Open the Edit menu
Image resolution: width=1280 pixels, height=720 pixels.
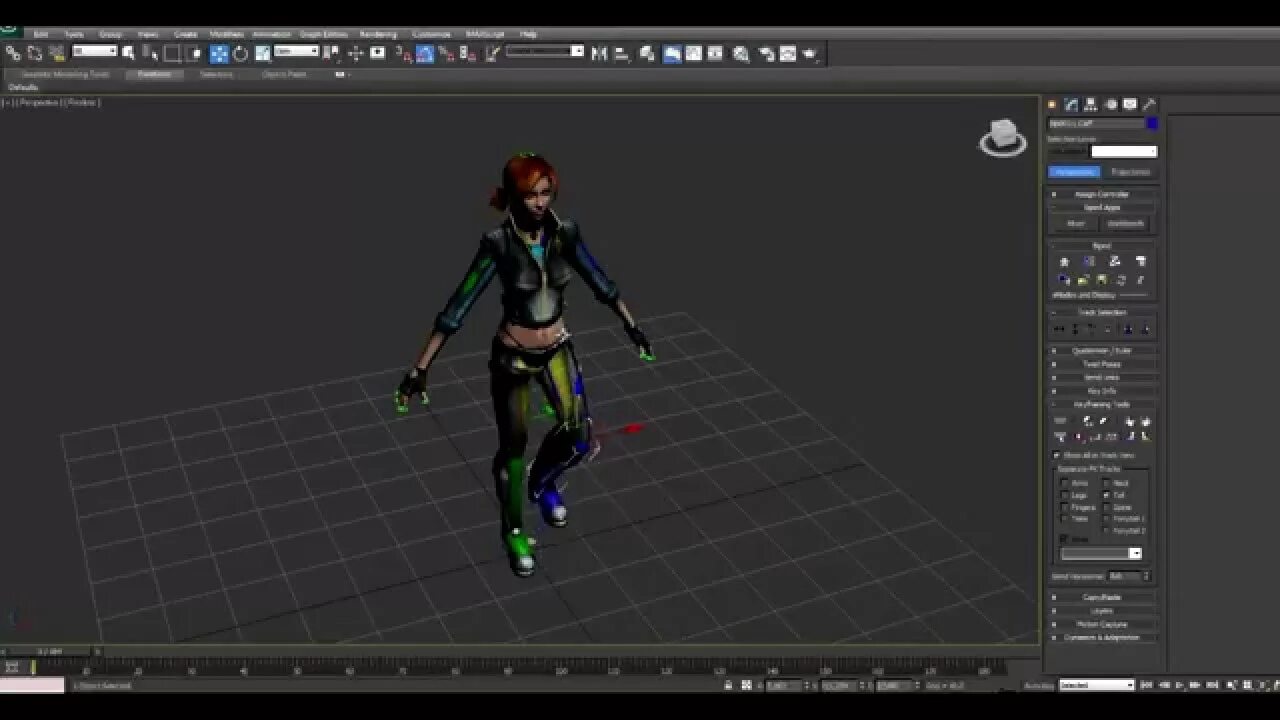[41, 34]
